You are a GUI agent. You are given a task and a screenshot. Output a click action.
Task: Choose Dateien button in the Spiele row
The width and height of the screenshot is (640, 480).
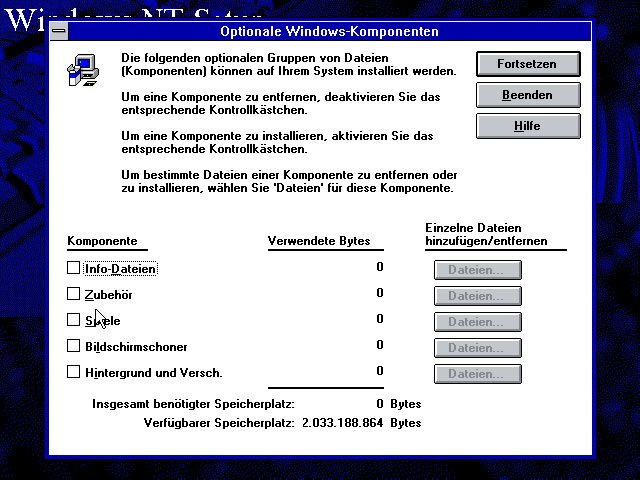477,321
